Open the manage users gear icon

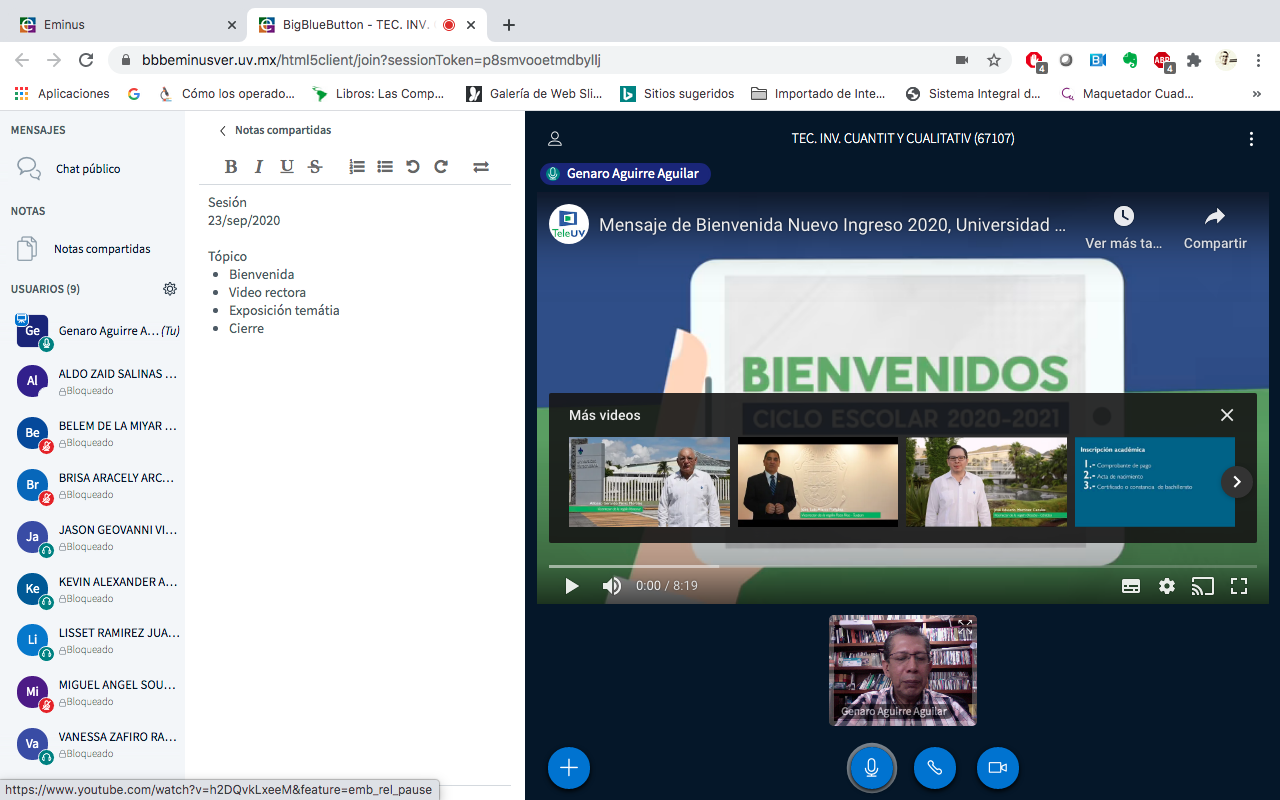coord(170,289)
